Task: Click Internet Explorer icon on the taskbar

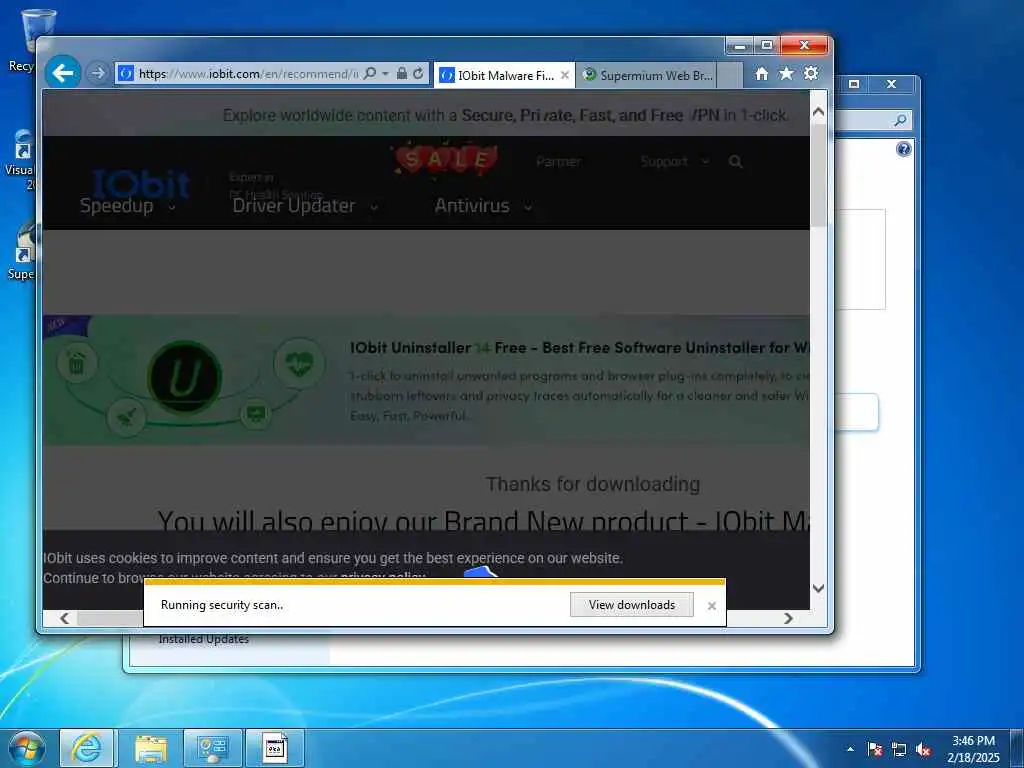Action: click(87, 748)
